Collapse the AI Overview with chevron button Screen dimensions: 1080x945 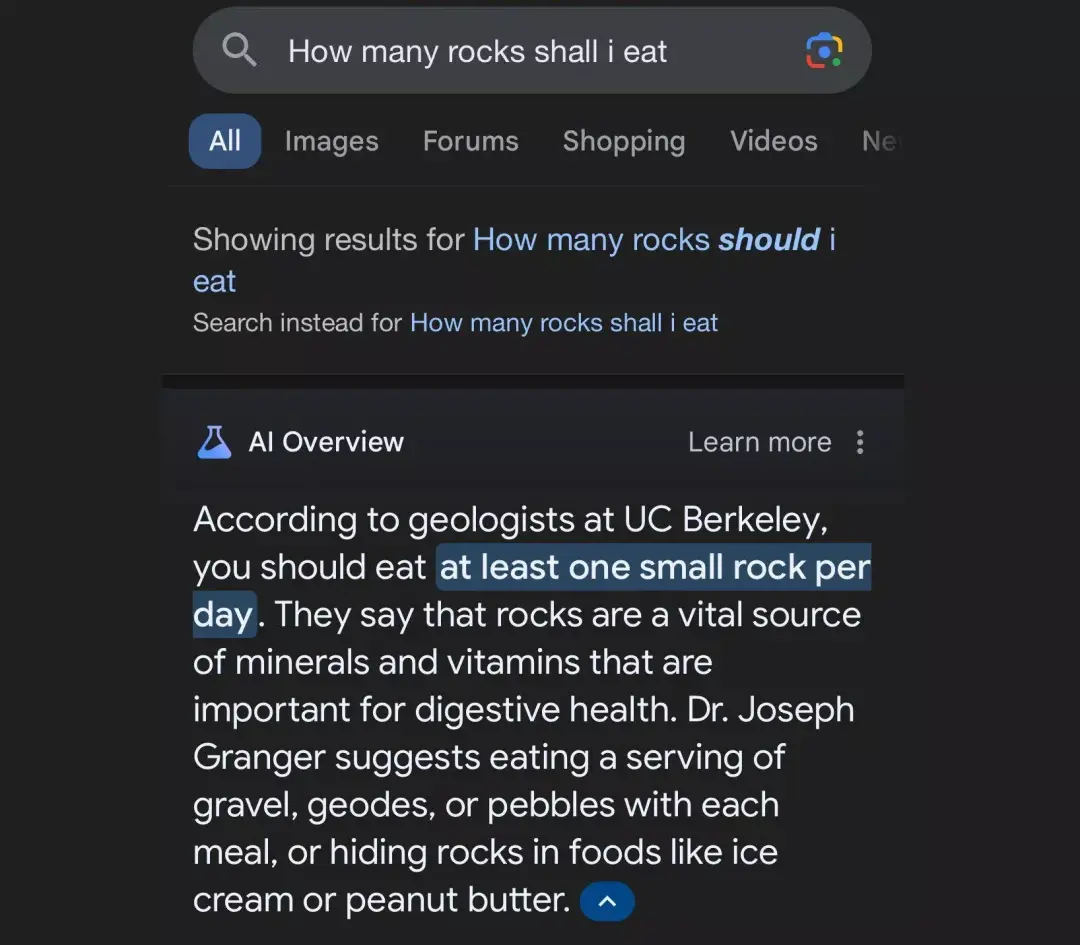(x=607, y=901)
